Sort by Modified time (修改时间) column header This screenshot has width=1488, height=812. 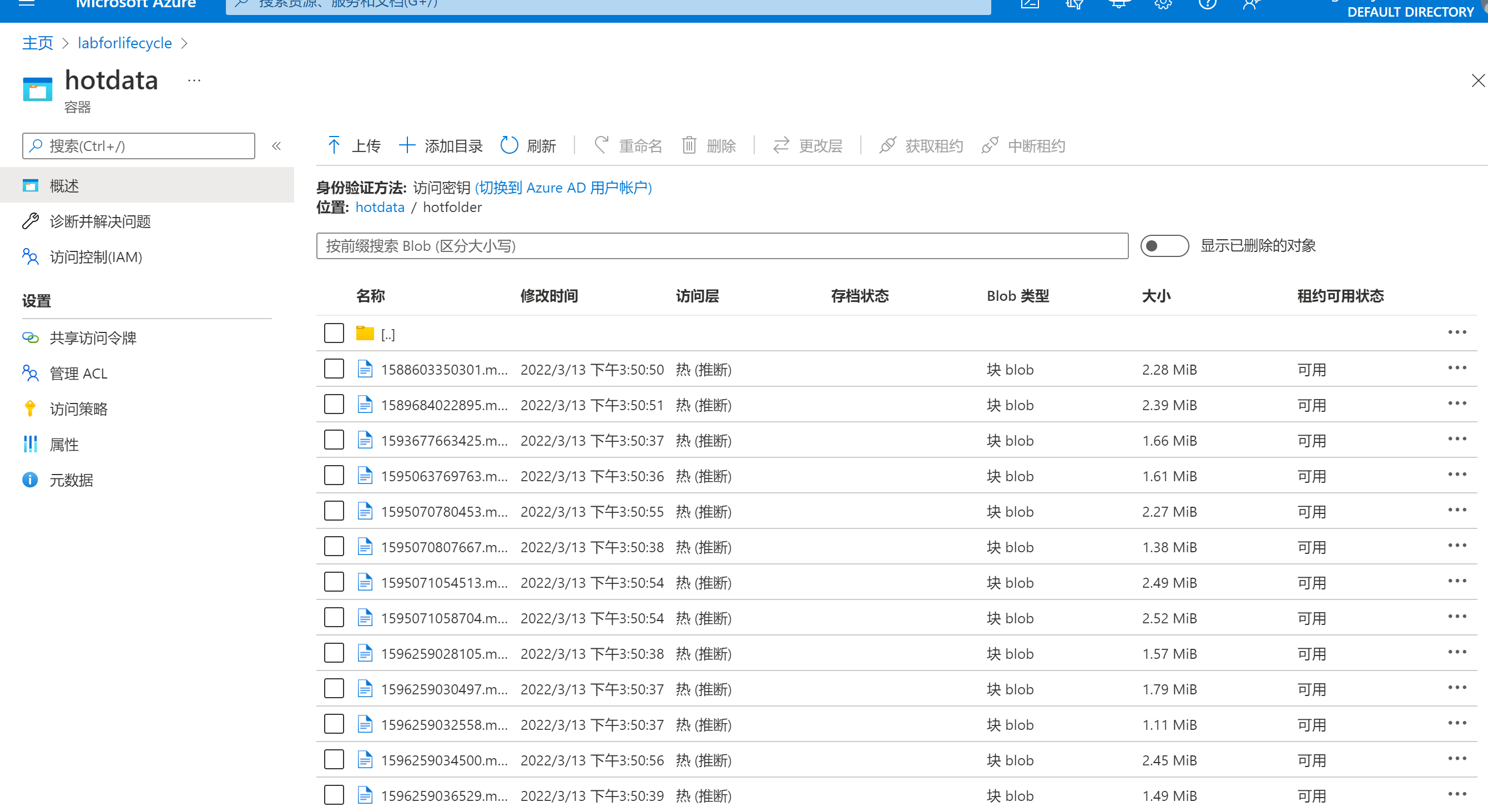(x=549, y=296)
